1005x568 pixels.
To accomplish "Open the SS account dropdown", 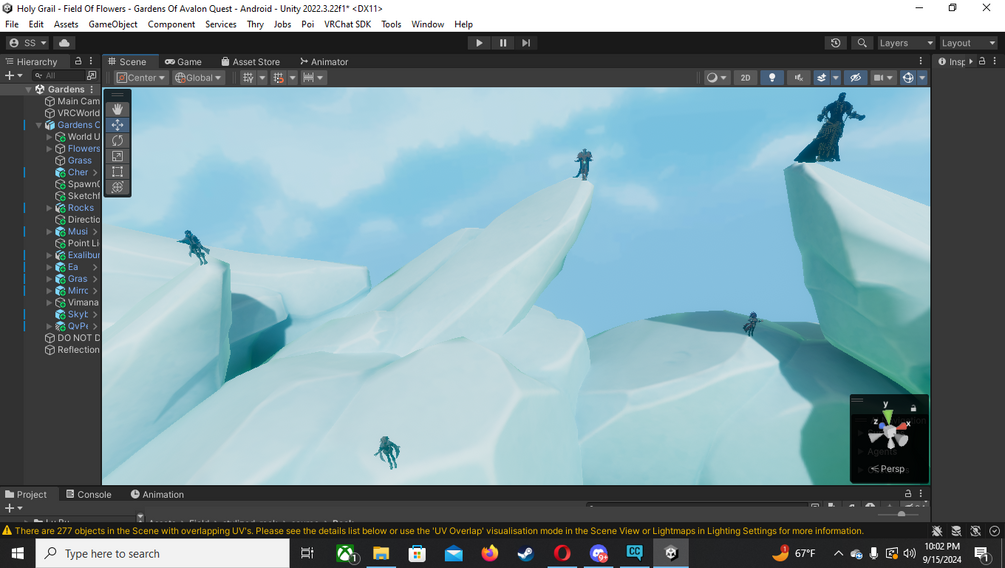I will pos(28,43).
